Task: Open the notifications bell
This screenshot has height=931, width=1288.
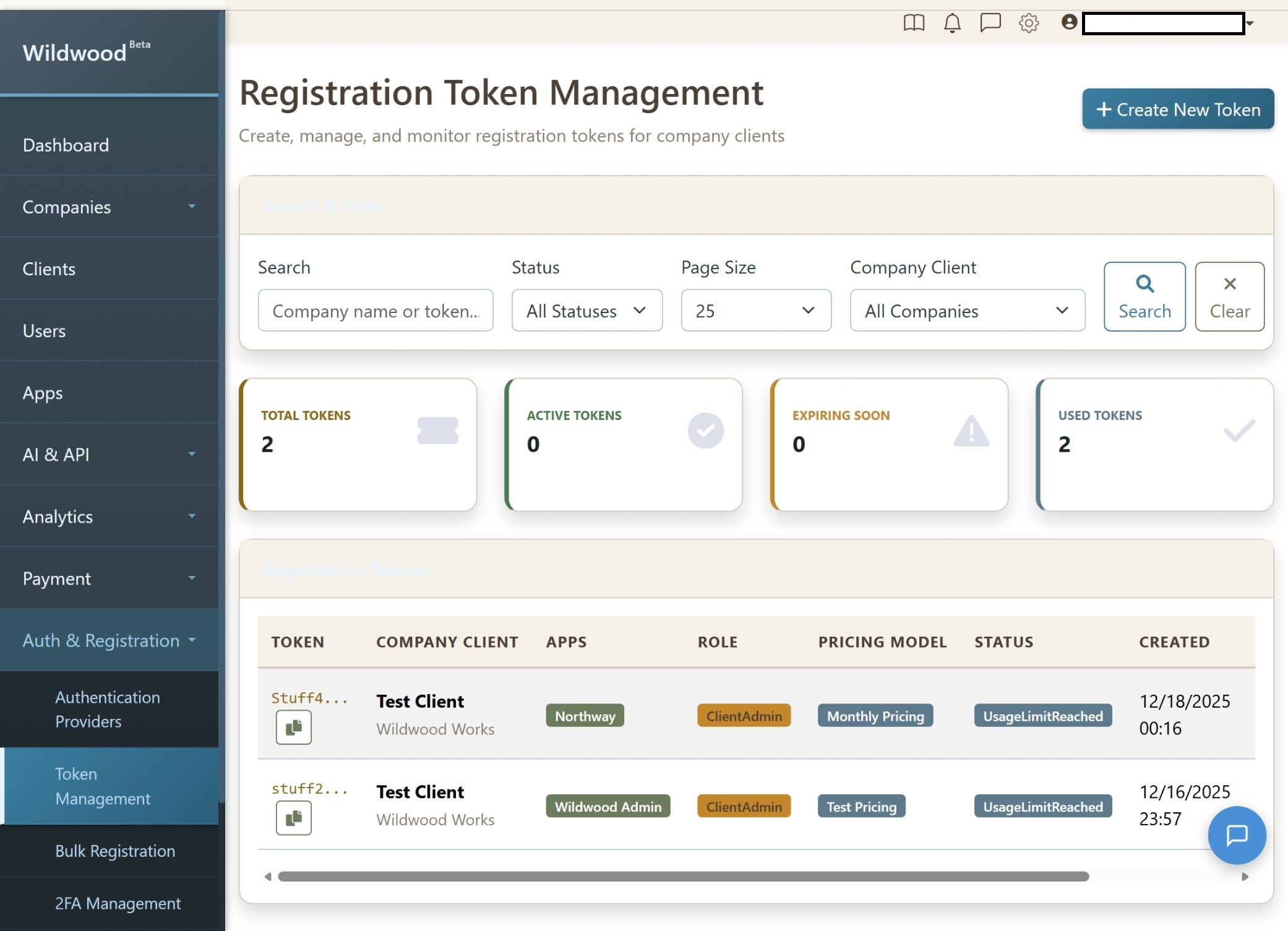Action: 951,24
